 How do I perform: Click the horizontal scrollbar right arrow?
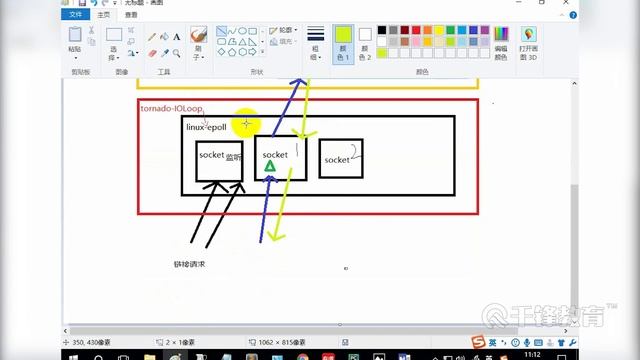click(x=566, y=331)
